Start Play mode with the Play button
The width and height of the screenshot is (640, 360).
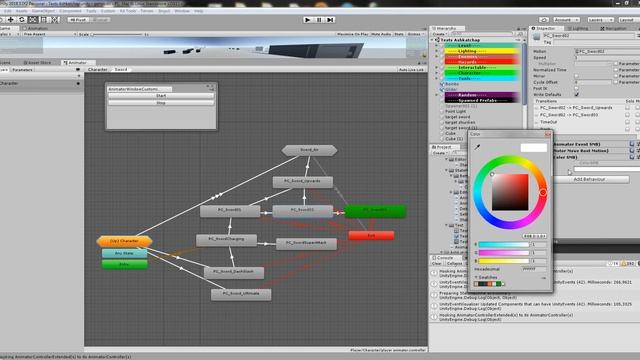coord(308,20)
